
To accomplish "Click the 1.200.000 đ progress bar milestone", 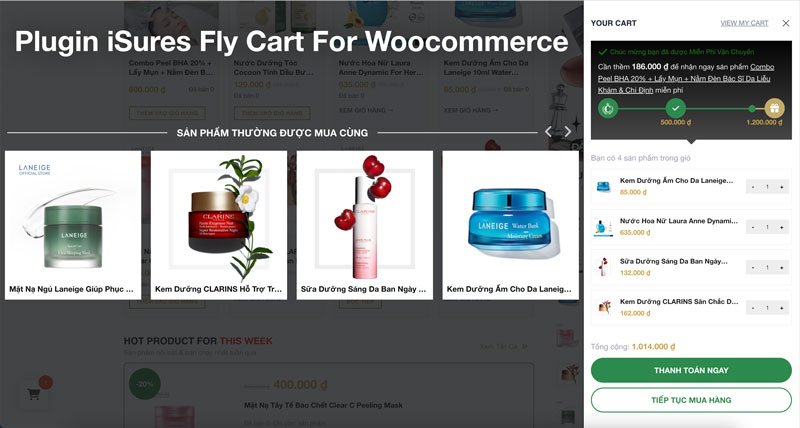I will point(764,122).
